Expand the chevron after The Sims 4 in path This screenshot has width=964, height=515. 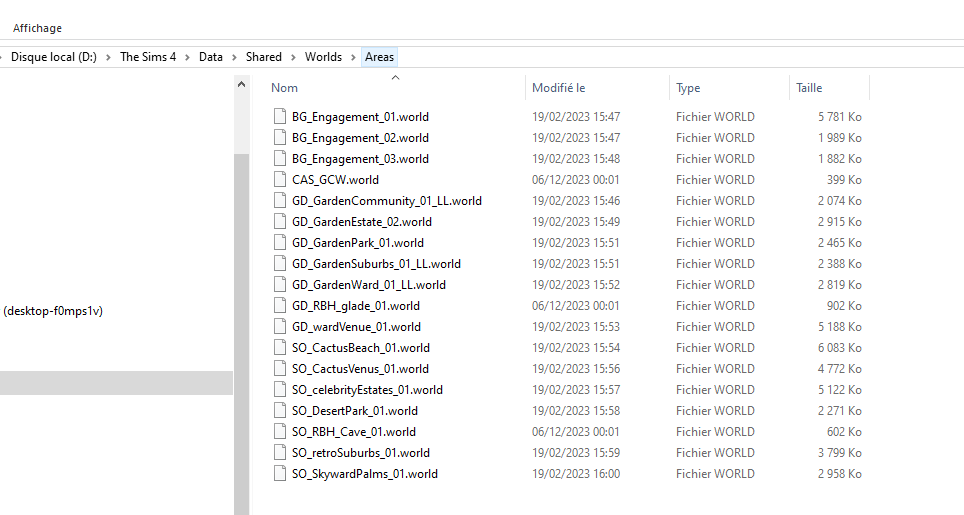pos(188,58)
